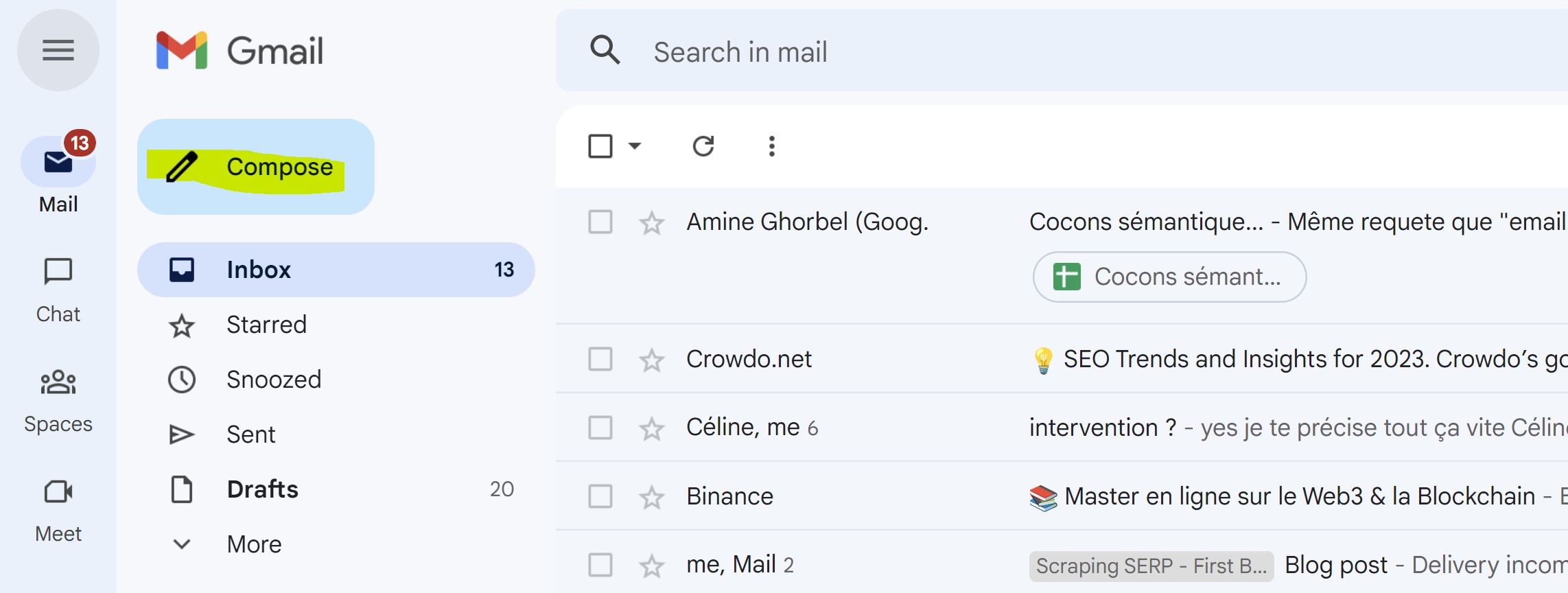Viewport: 1568px width, 593px height.
Task: Open the select-all dropdown arrow
Action: (635, 146)
